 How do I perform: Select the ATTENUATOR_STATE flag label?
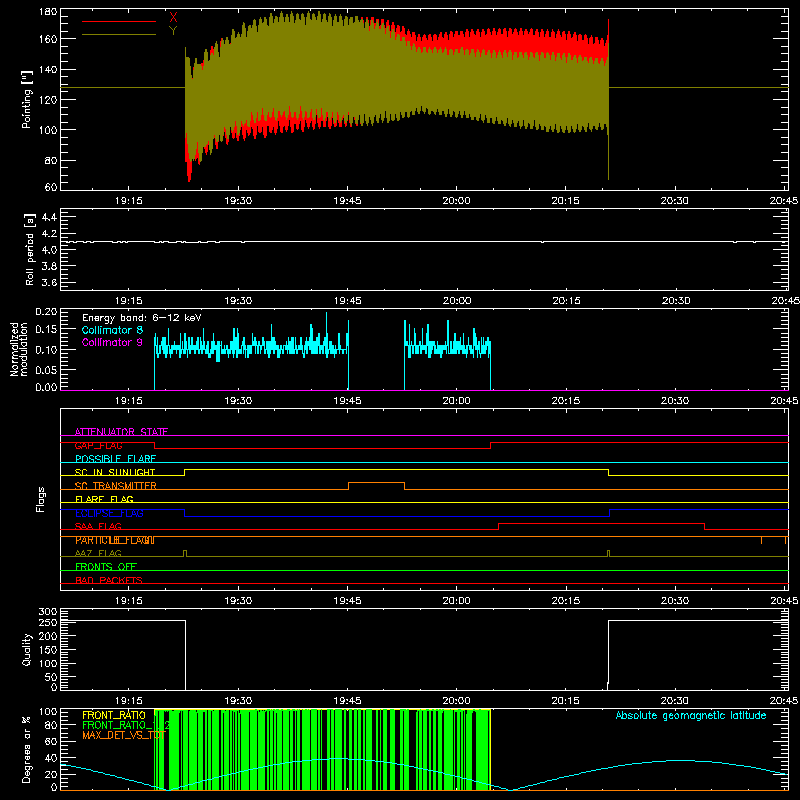(121, 432)
